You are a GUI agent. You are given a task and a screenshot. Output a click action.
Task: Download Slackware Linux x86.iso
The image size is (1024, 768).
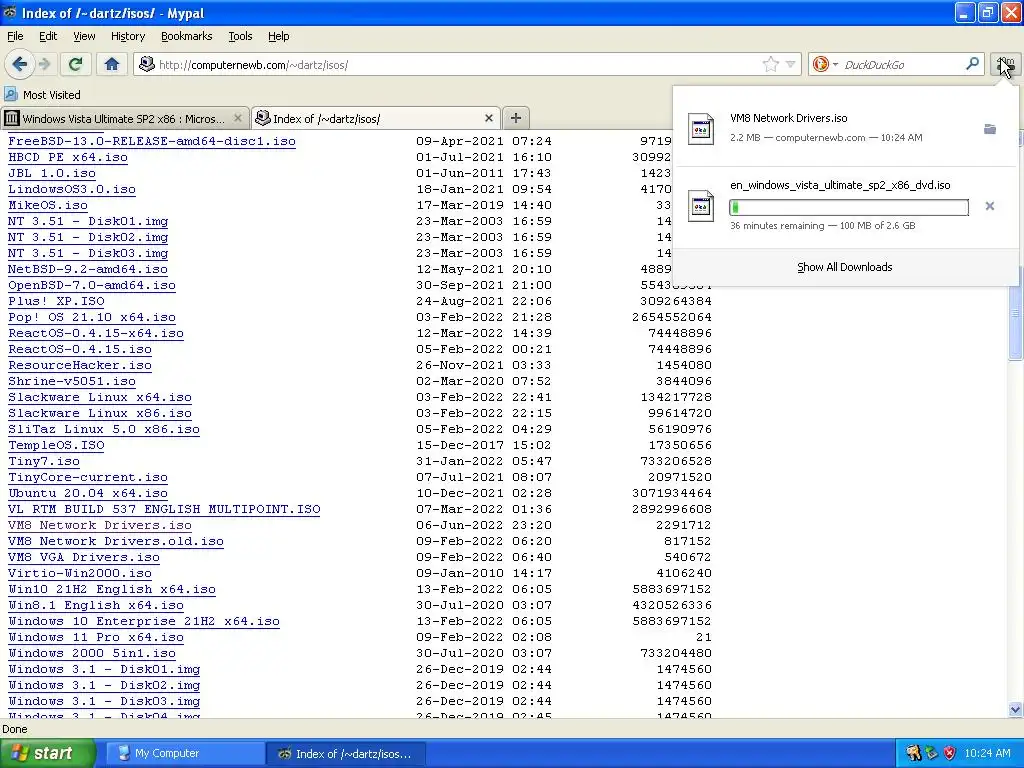point(100,413)
